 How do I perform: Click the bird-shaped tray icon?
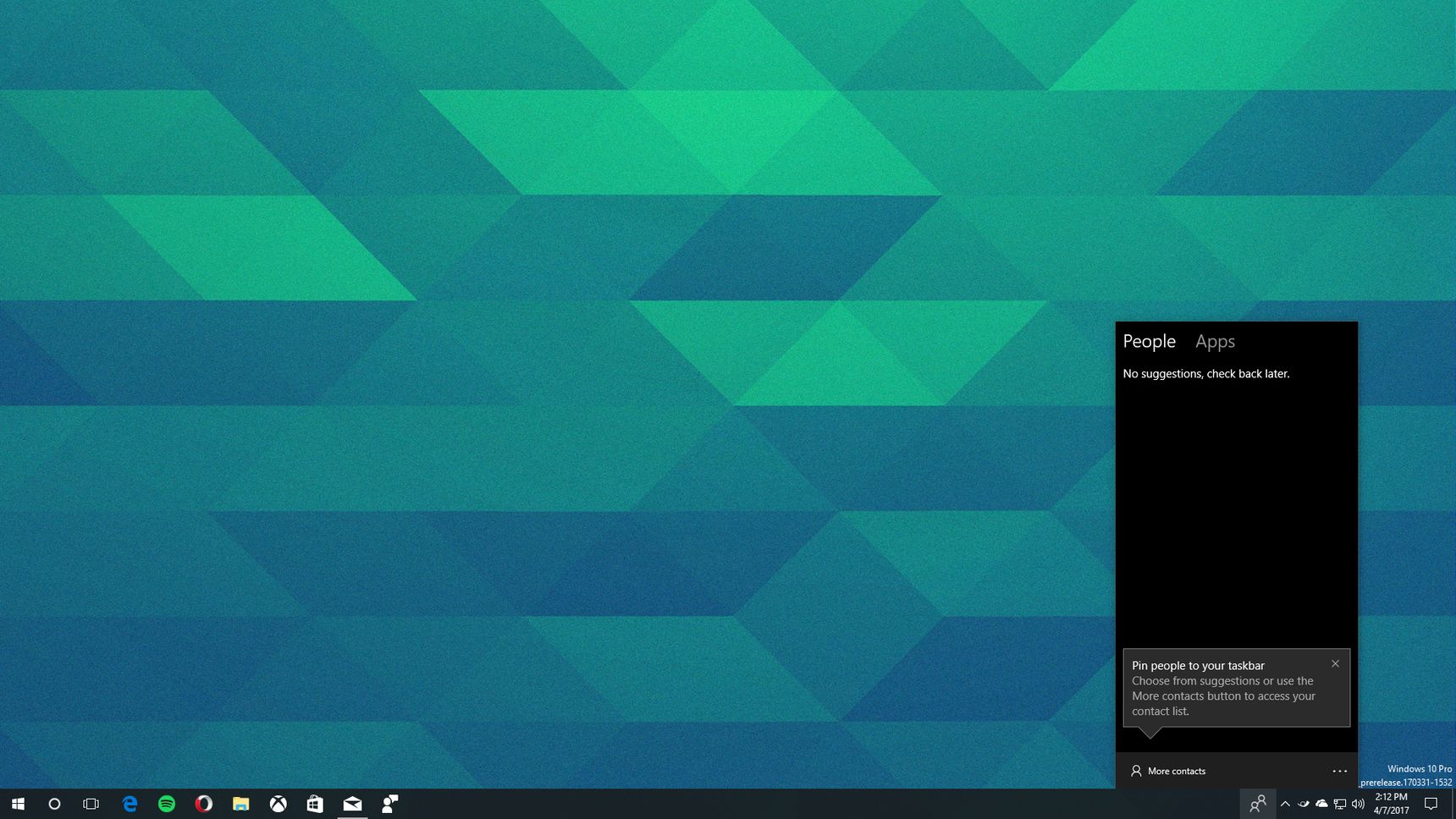[x=1304, y=804]
